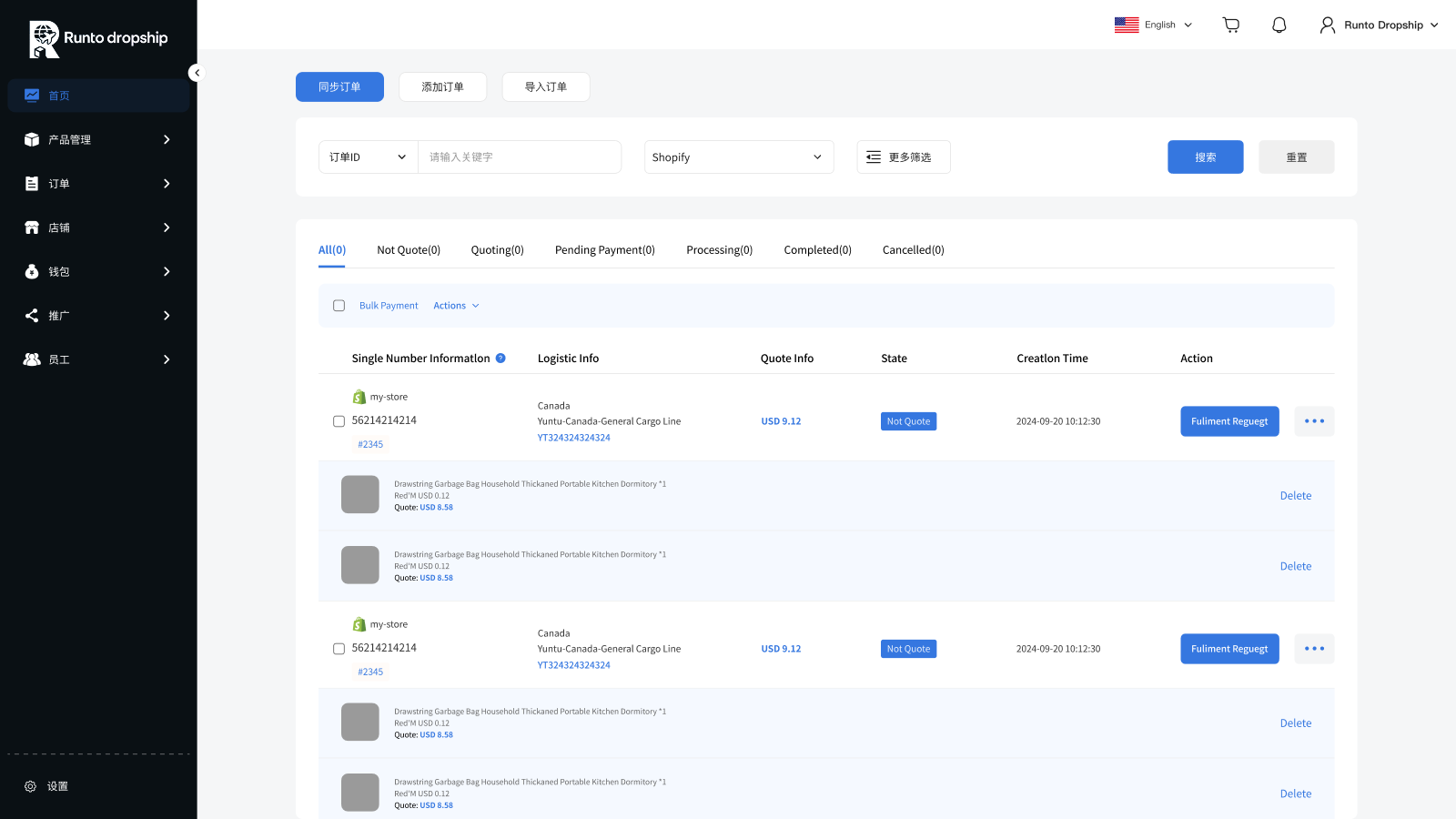
Task: Open the ellipsis actions menu on first order
Action: coord(1314,420)
